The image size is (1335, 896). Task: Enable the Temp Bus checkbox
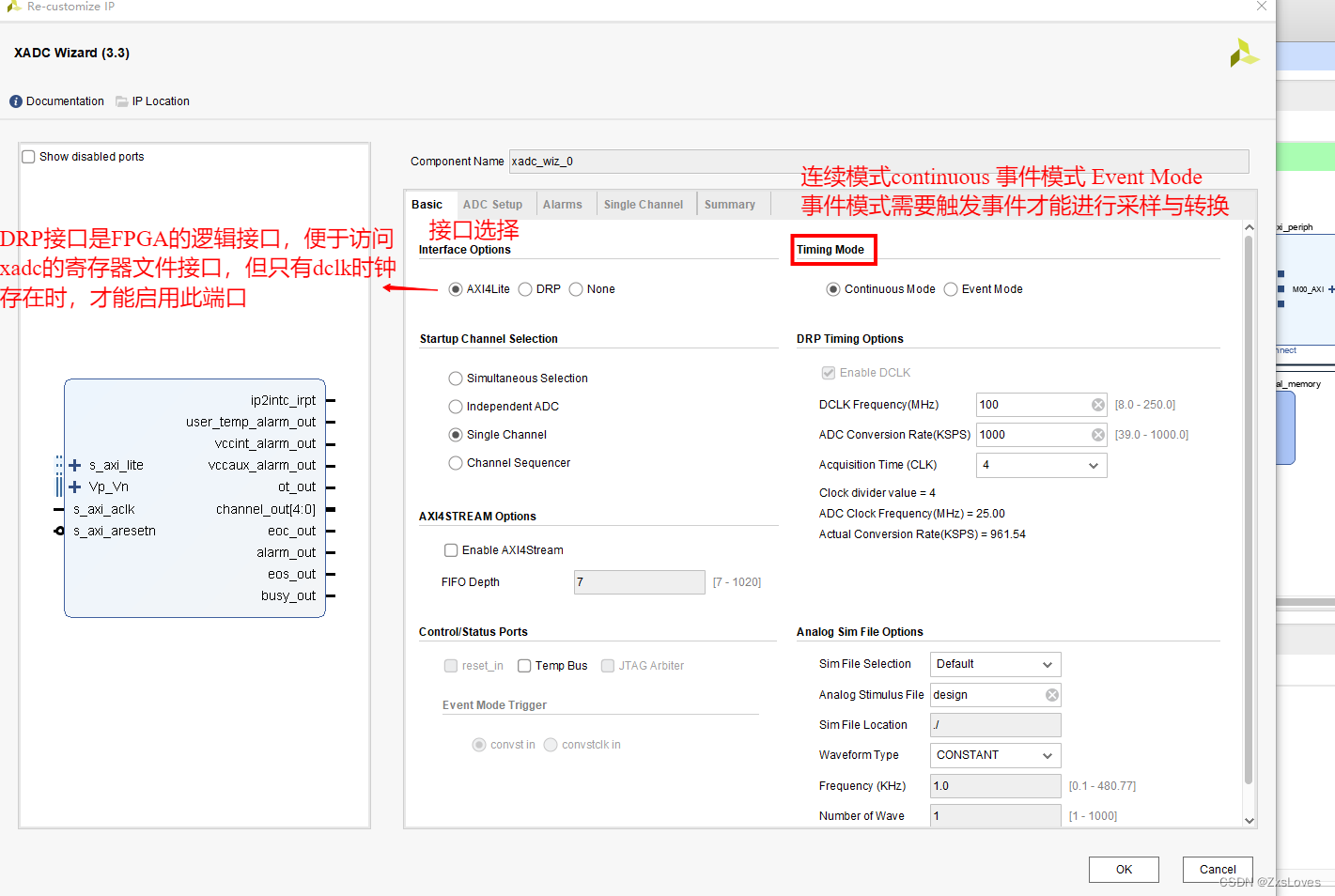click(524, 665)
